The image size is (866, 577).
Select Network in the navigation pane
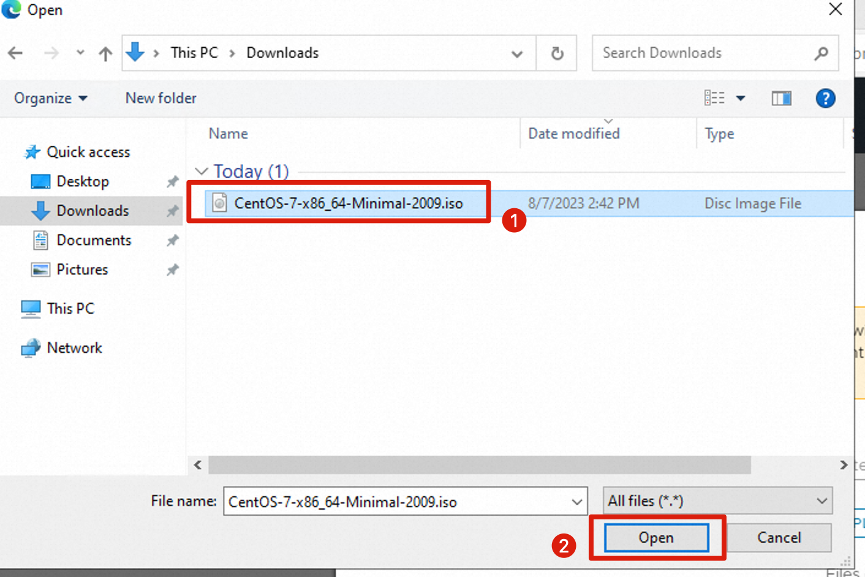(x=74, y=348)
